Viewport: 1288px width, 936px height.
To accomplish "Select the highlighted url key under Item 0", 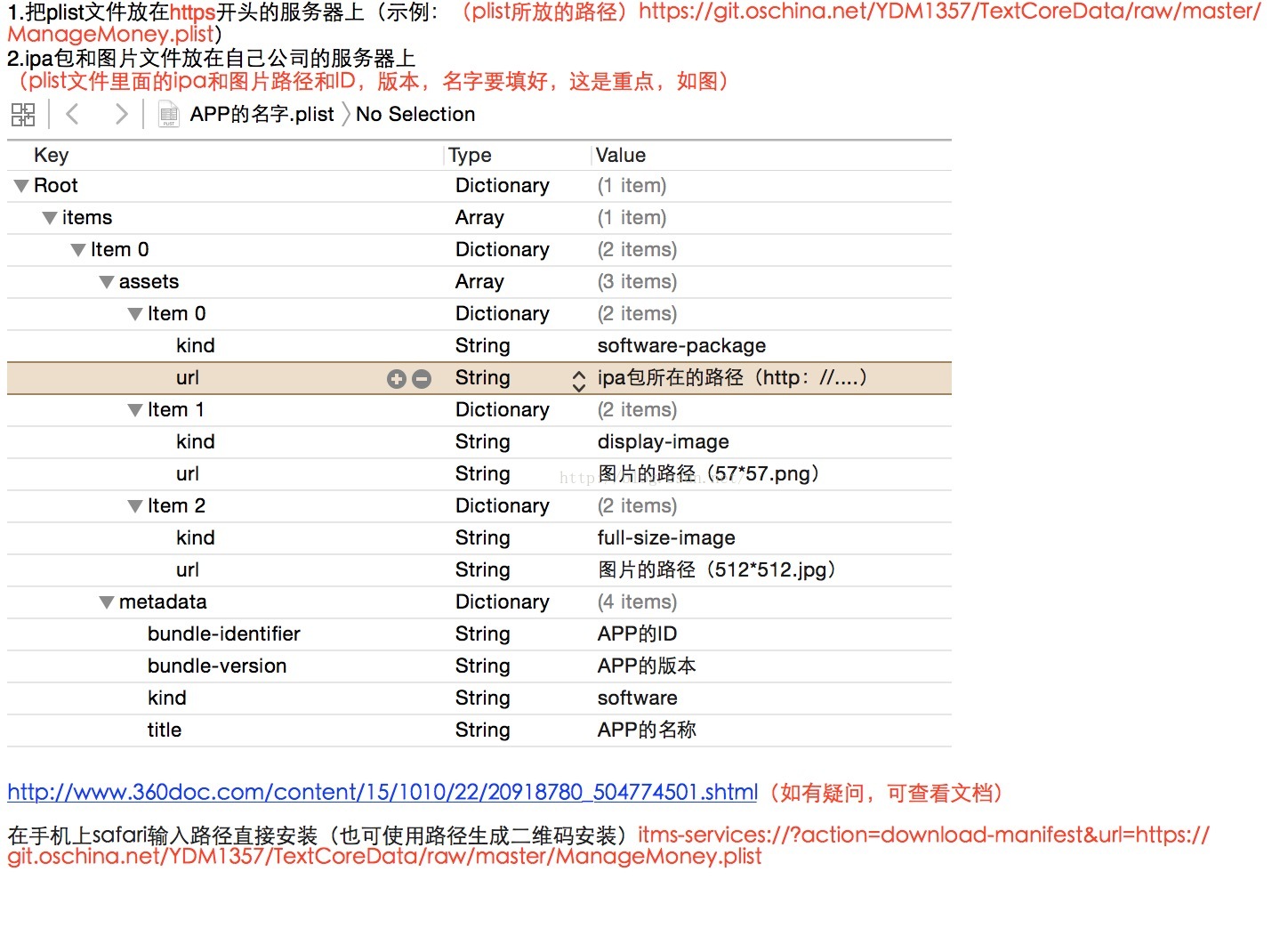I will tap(188, 378).
